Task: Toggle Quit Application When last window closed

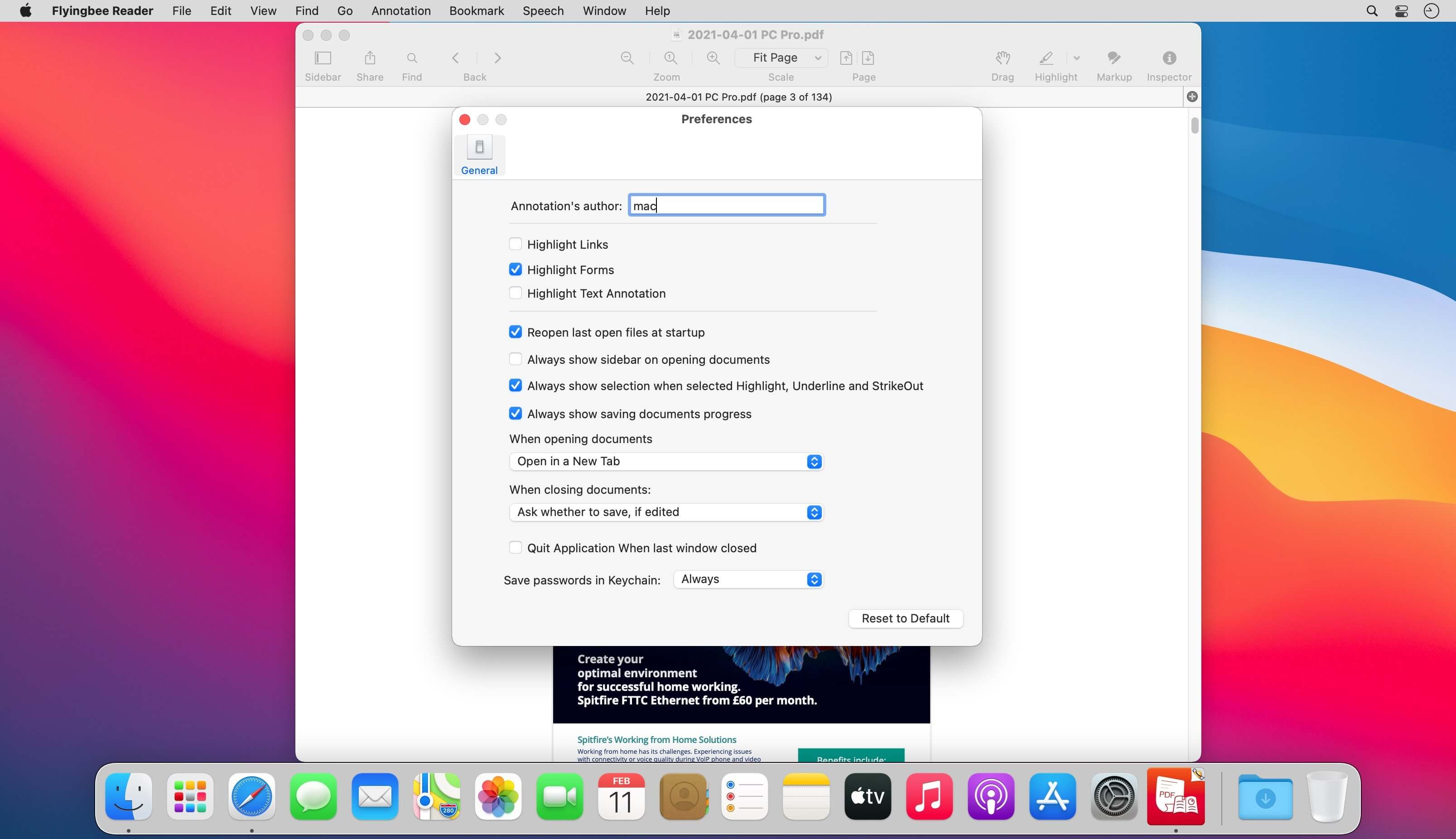Action: click(515, 547)
